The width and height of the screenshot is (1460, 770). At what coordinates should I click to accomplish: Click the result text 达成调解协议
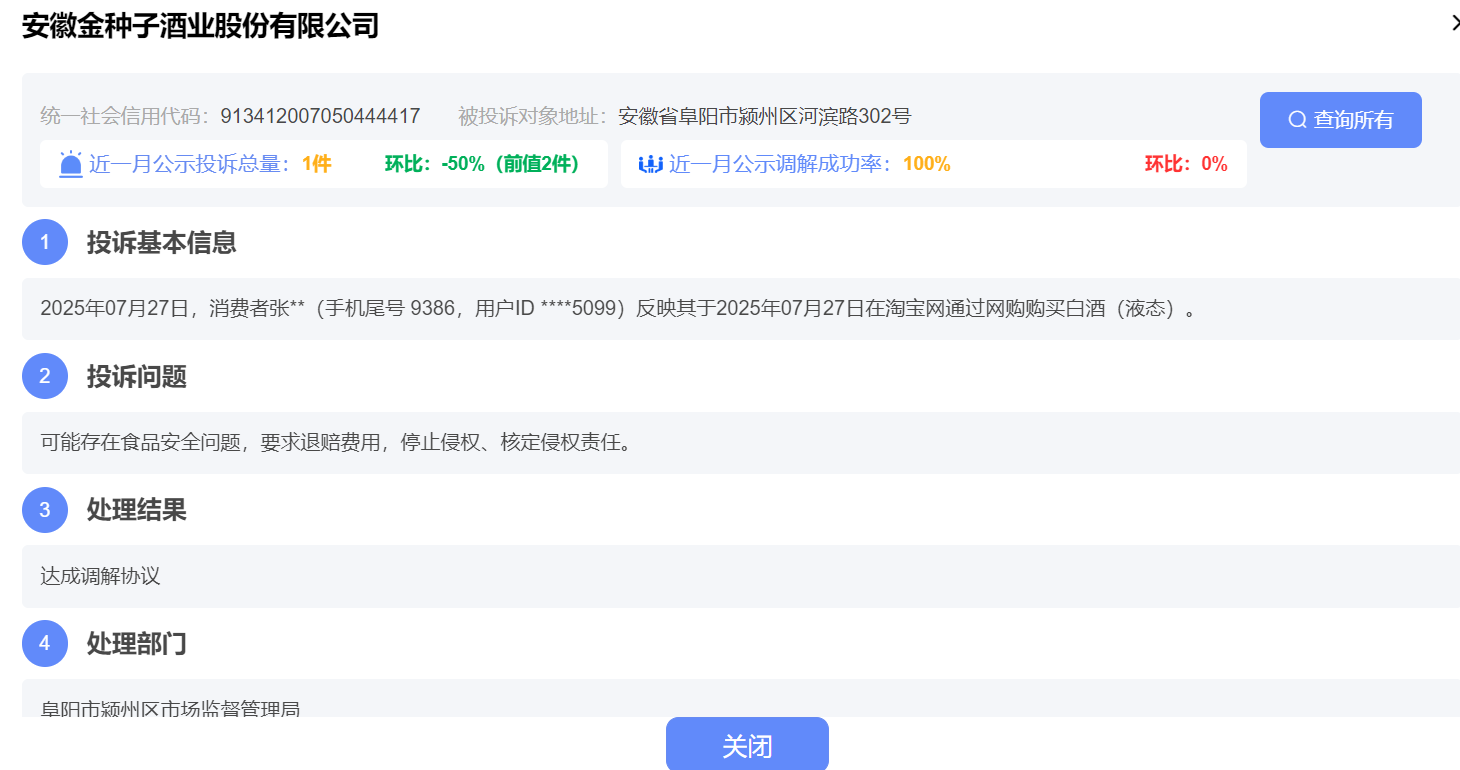pyautogui.click(x=100, y=576)
